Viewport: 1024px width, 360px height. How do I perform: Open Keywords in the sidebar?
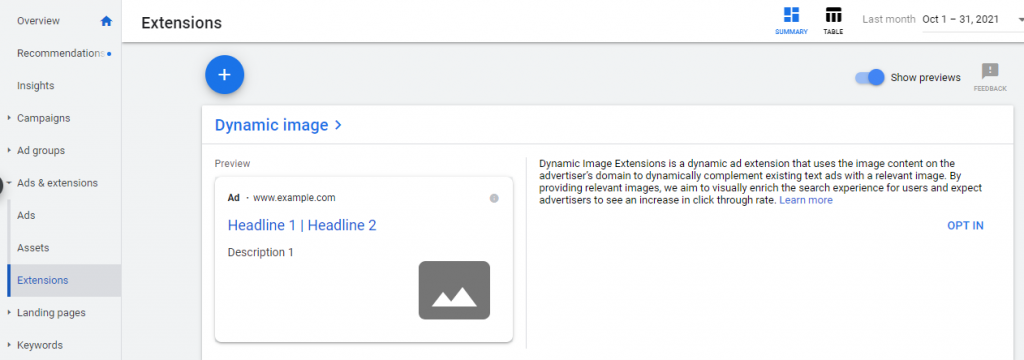[x=40, y=345]
